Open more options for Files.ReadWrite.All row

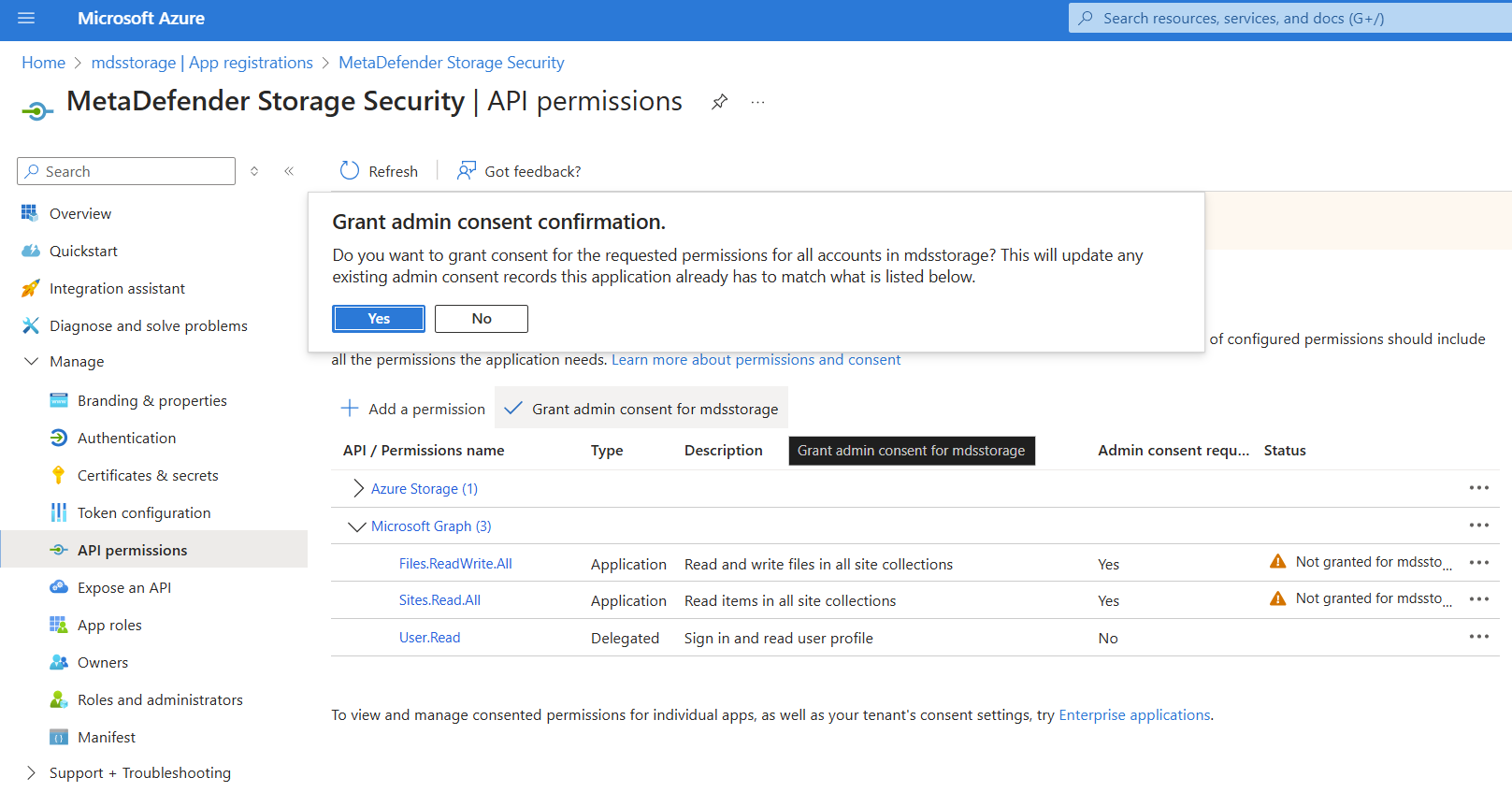(x=1478, y=562)
